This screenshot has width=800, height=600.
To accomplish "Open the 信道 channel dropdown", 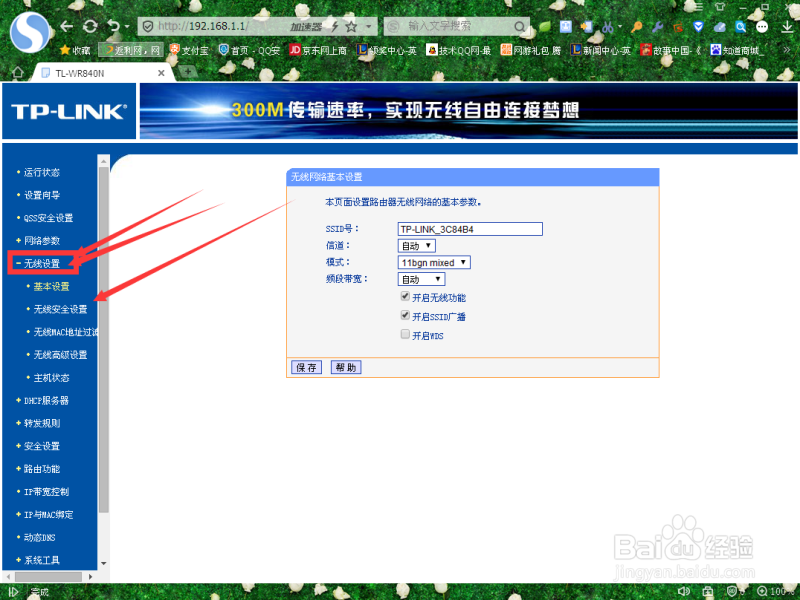I will pos(416,245).
